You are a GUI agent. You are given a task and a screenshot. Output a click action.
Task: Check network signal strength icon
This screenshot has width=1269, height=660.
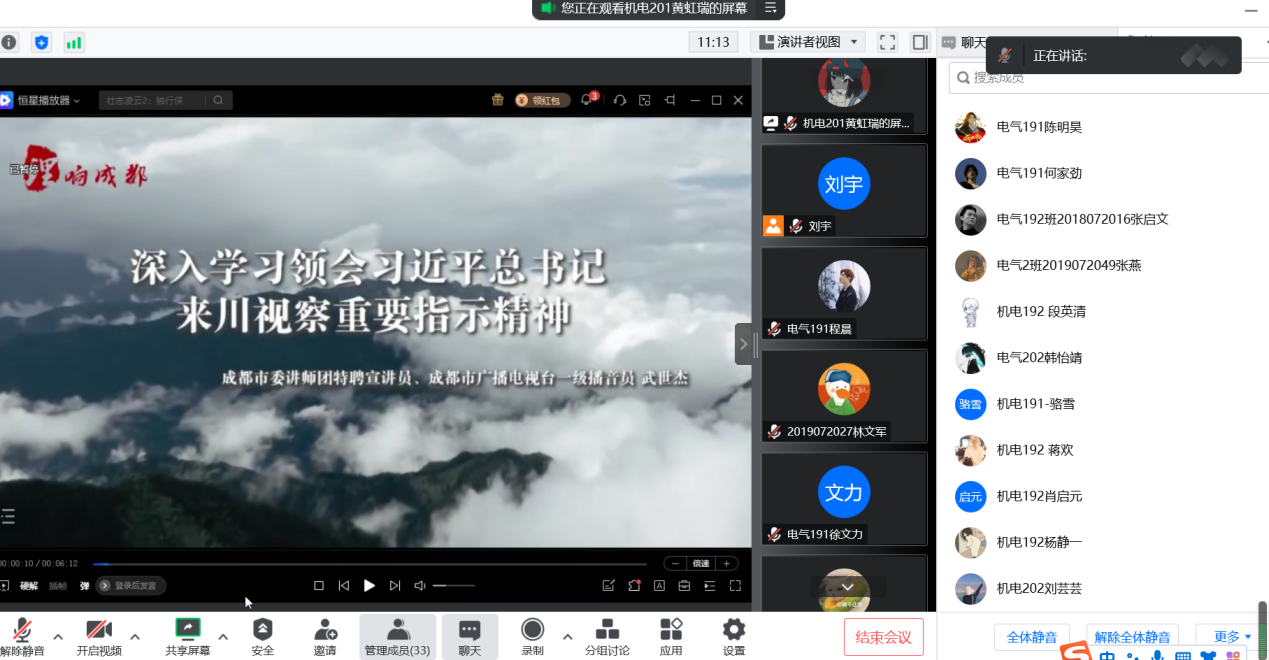[x=74, y=42]
